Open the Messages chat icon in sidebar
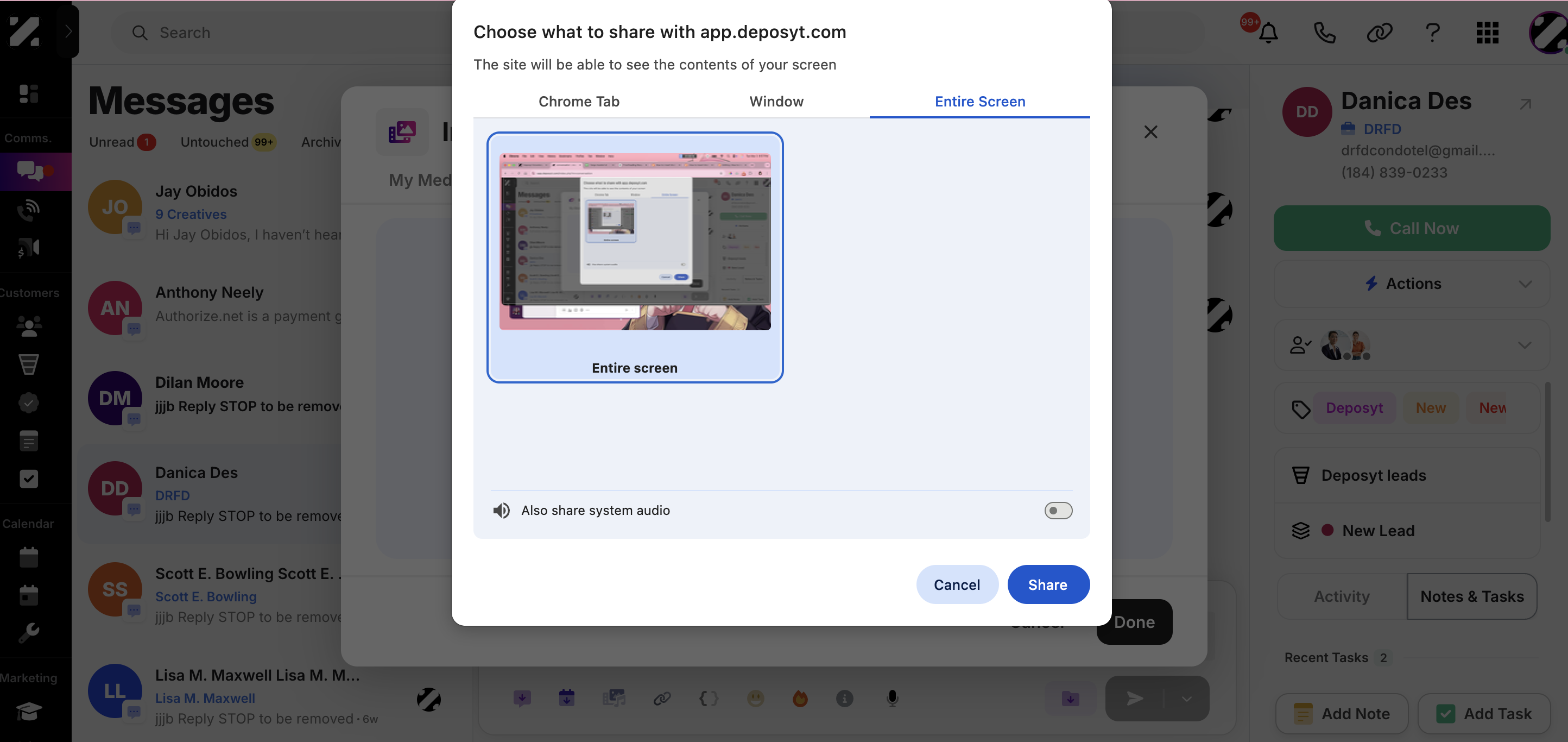The width and height of the screenshot is (1568, 742). point(30,171)
